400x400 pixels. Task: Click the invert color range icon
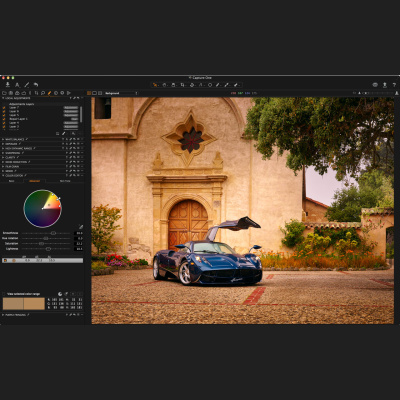point(60,294)
